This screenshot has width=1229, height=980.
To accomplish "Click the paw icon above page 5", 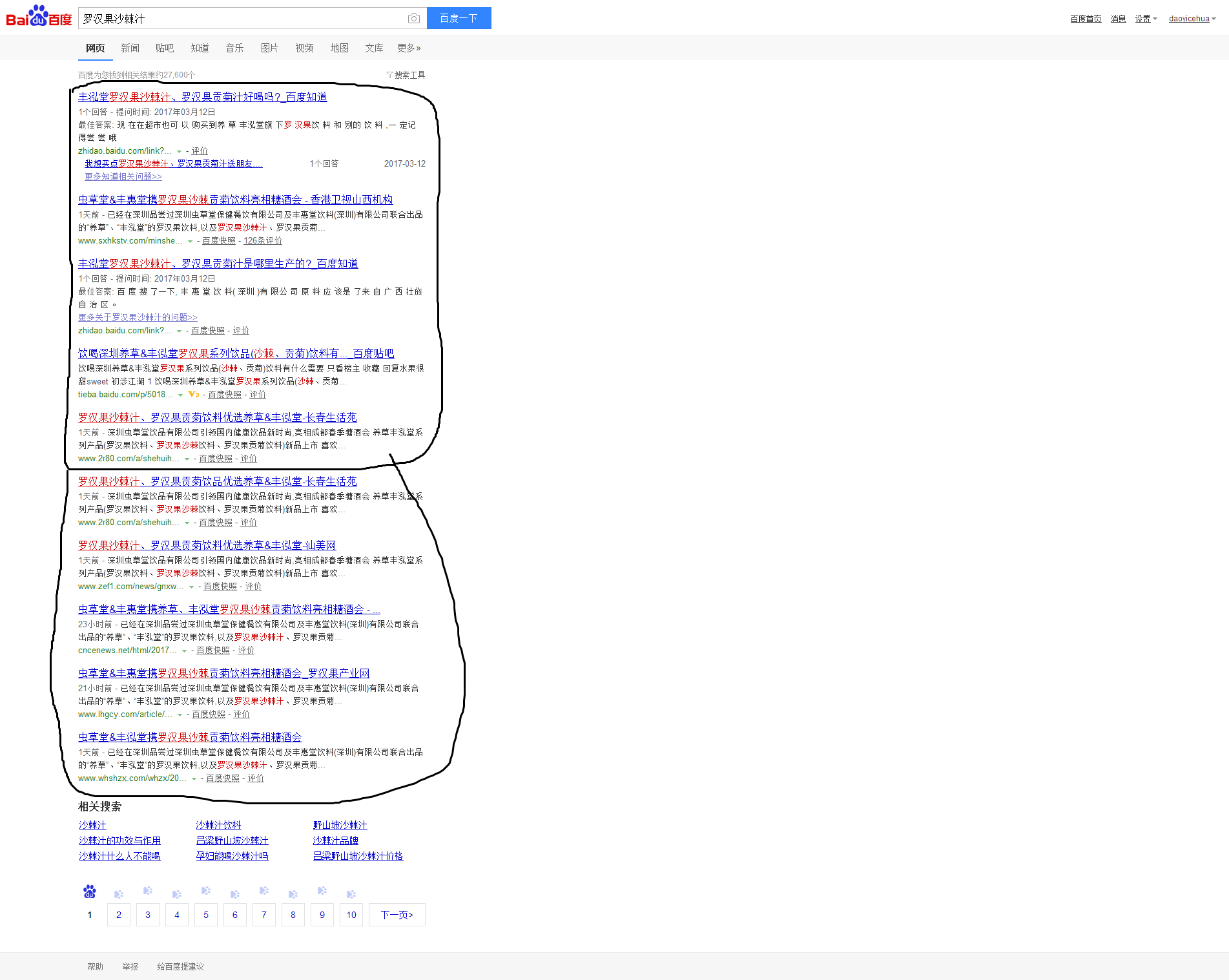I will click(x=206, y=891).
